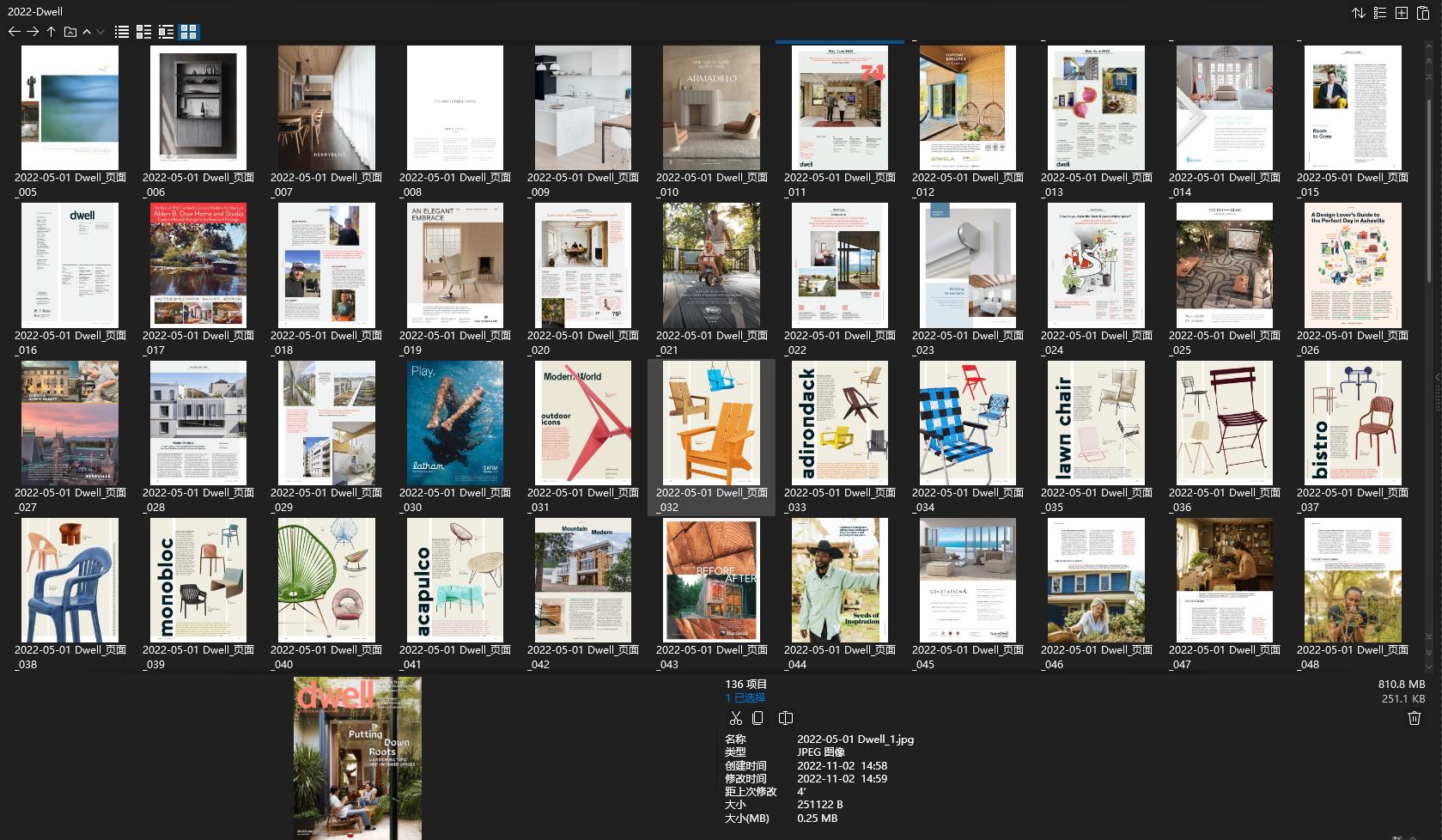
Task: Copy the selected Dwell_1.jpg file
Action: 758,718
